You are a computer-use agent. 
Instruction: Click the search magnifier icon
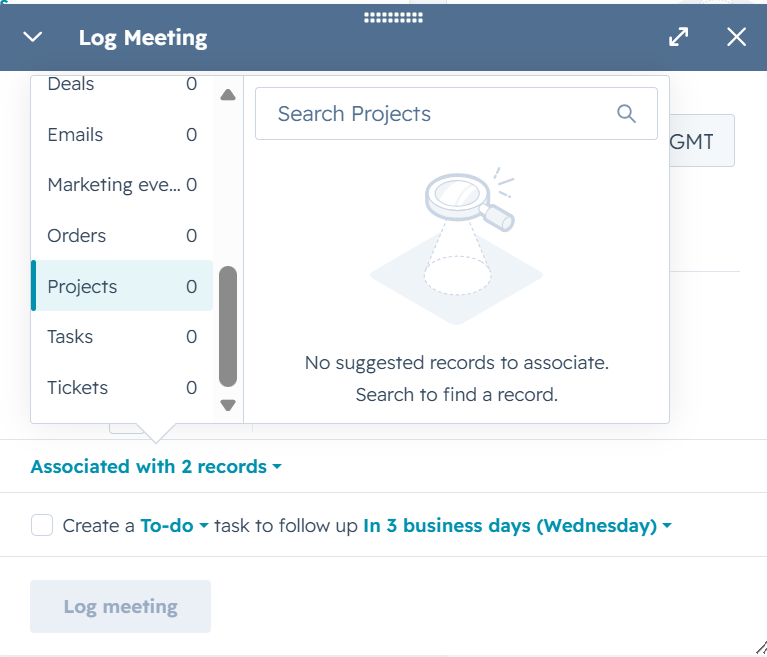pyautogui.click(x=626, y=113)
